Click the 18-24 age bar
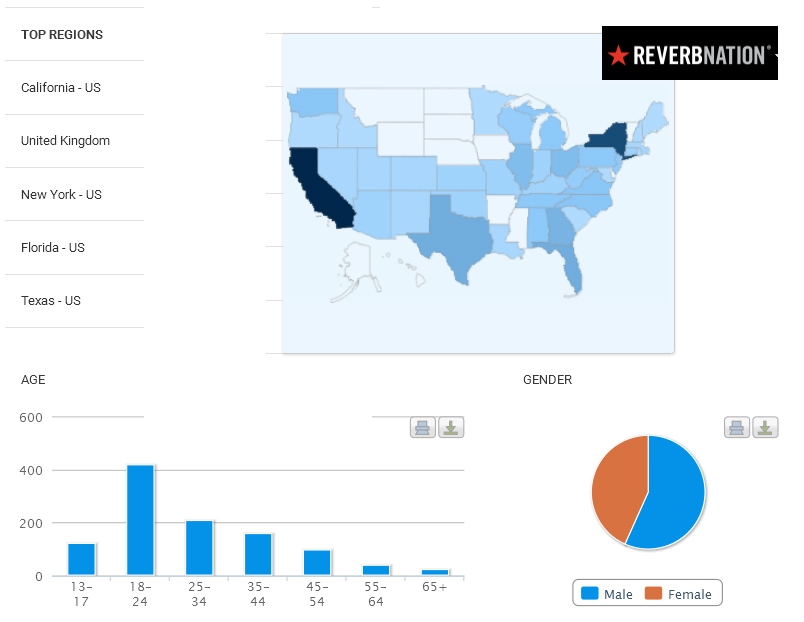This screenshot has height=622, width=804. 140,520
